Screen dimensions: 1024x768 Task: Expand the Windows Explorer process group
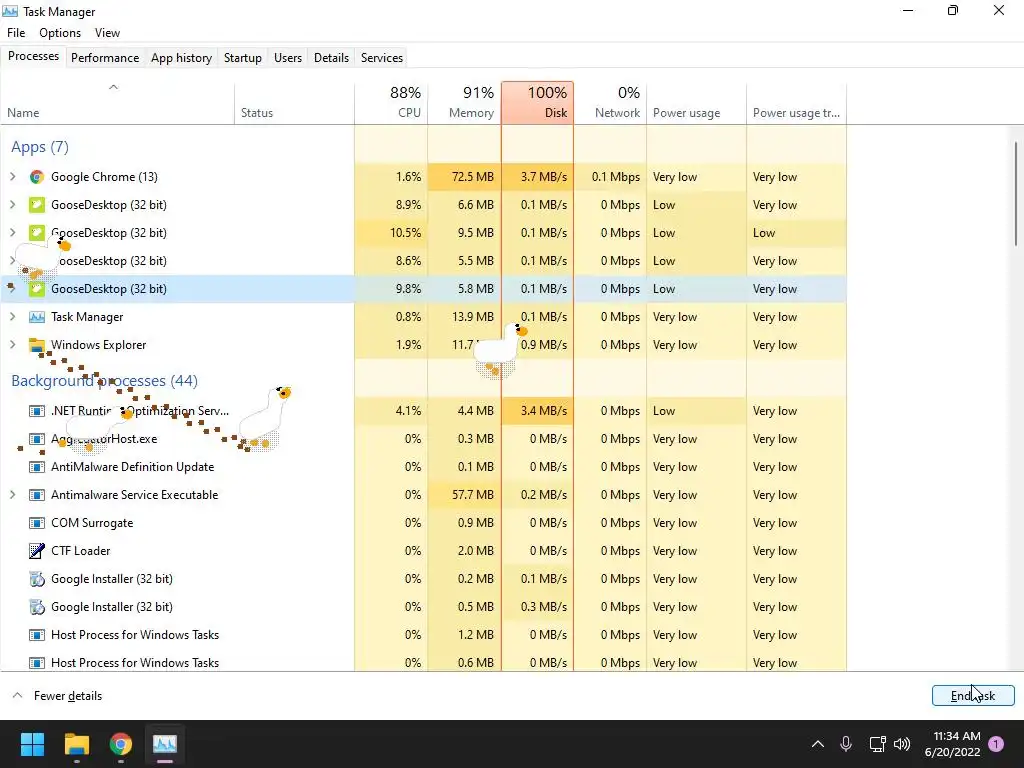[12, 344]
